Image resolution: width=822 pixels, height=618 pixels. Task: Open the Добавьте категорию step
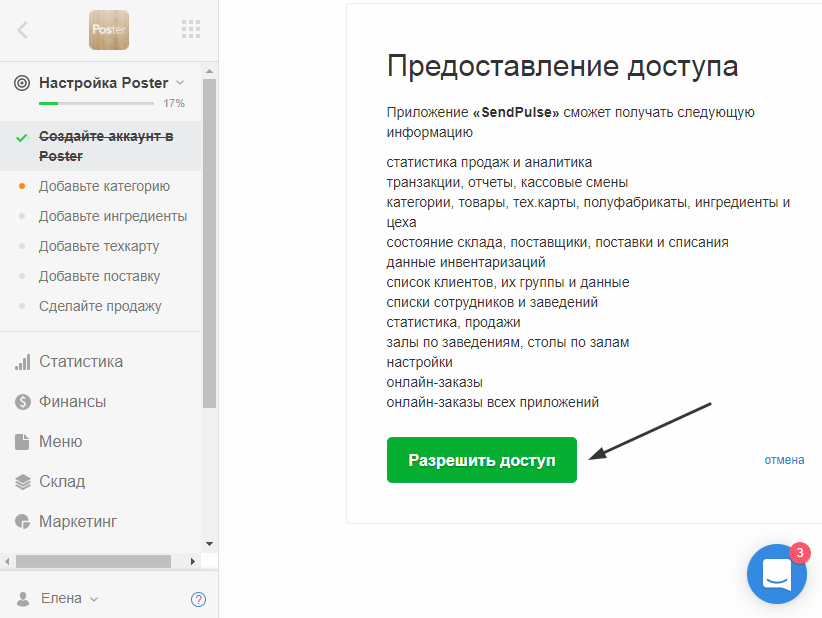[x=104, y=186]
